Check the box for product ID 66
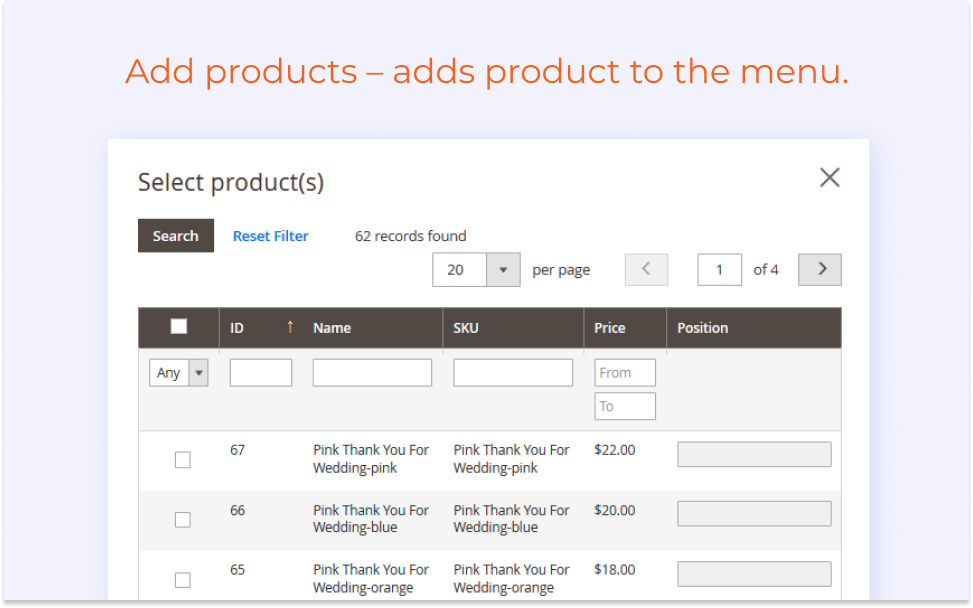The width and height of the screenshot is (973, 608). click(182, 519)
